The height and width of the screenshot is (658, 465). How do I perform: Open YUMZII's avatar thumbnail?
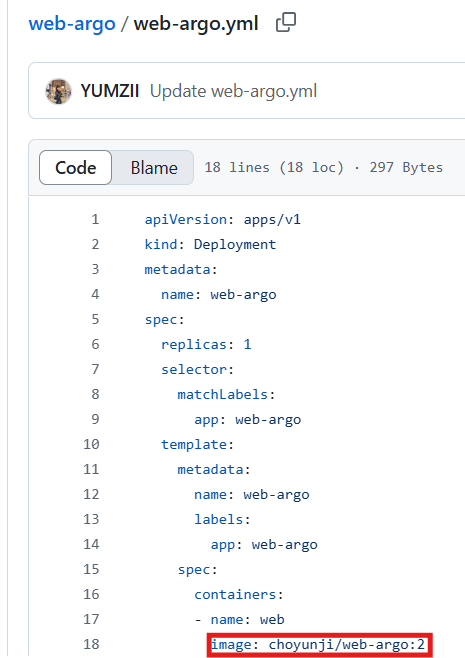pos(58,91)
